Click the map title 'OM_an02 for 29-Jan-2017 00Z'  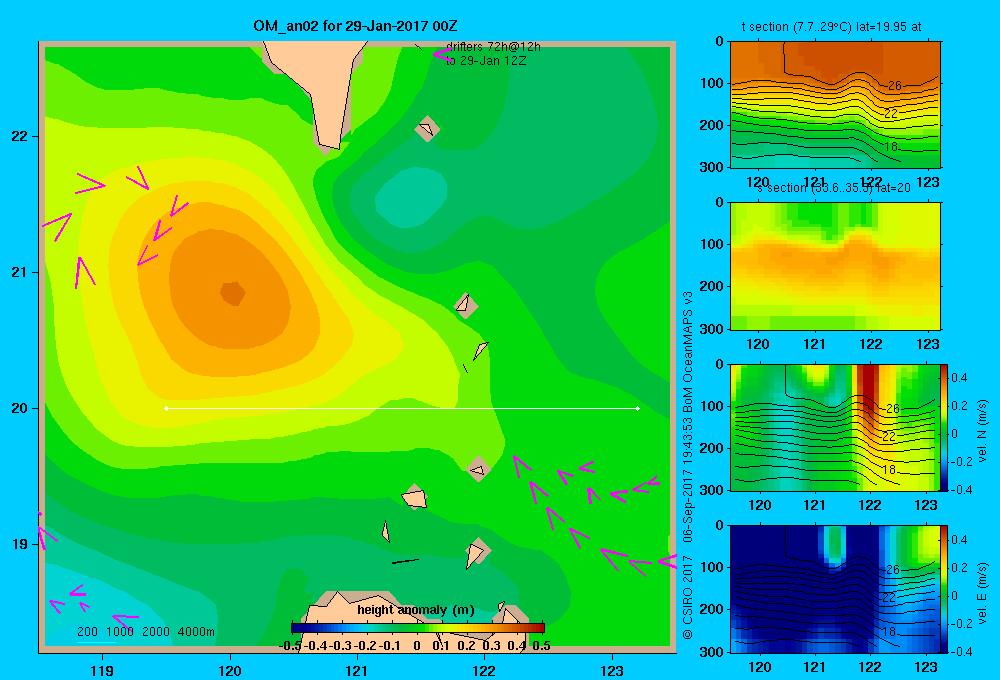point(355,26)
